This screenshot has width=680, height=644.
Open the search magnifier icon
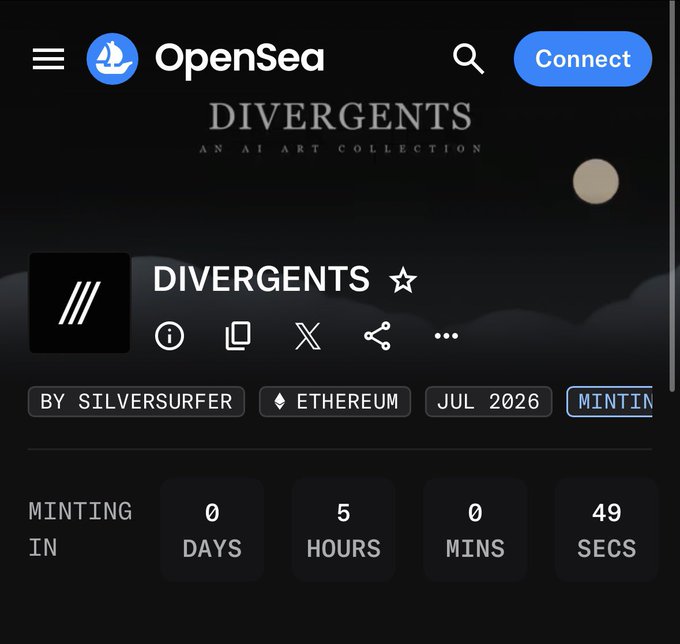(x=468, y=59)
